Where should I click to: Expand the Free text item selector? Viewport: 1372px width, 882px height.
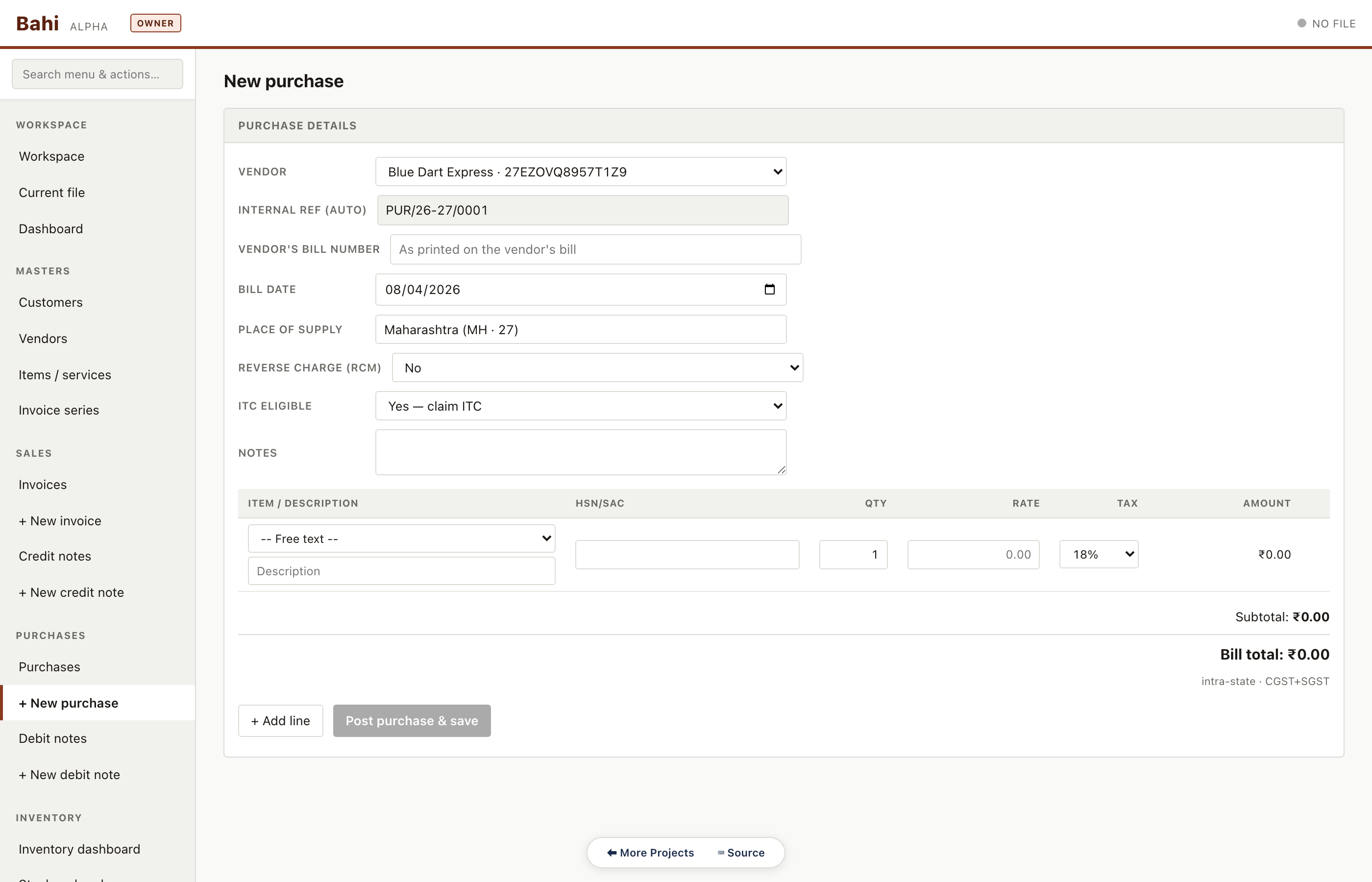[401, 539]
